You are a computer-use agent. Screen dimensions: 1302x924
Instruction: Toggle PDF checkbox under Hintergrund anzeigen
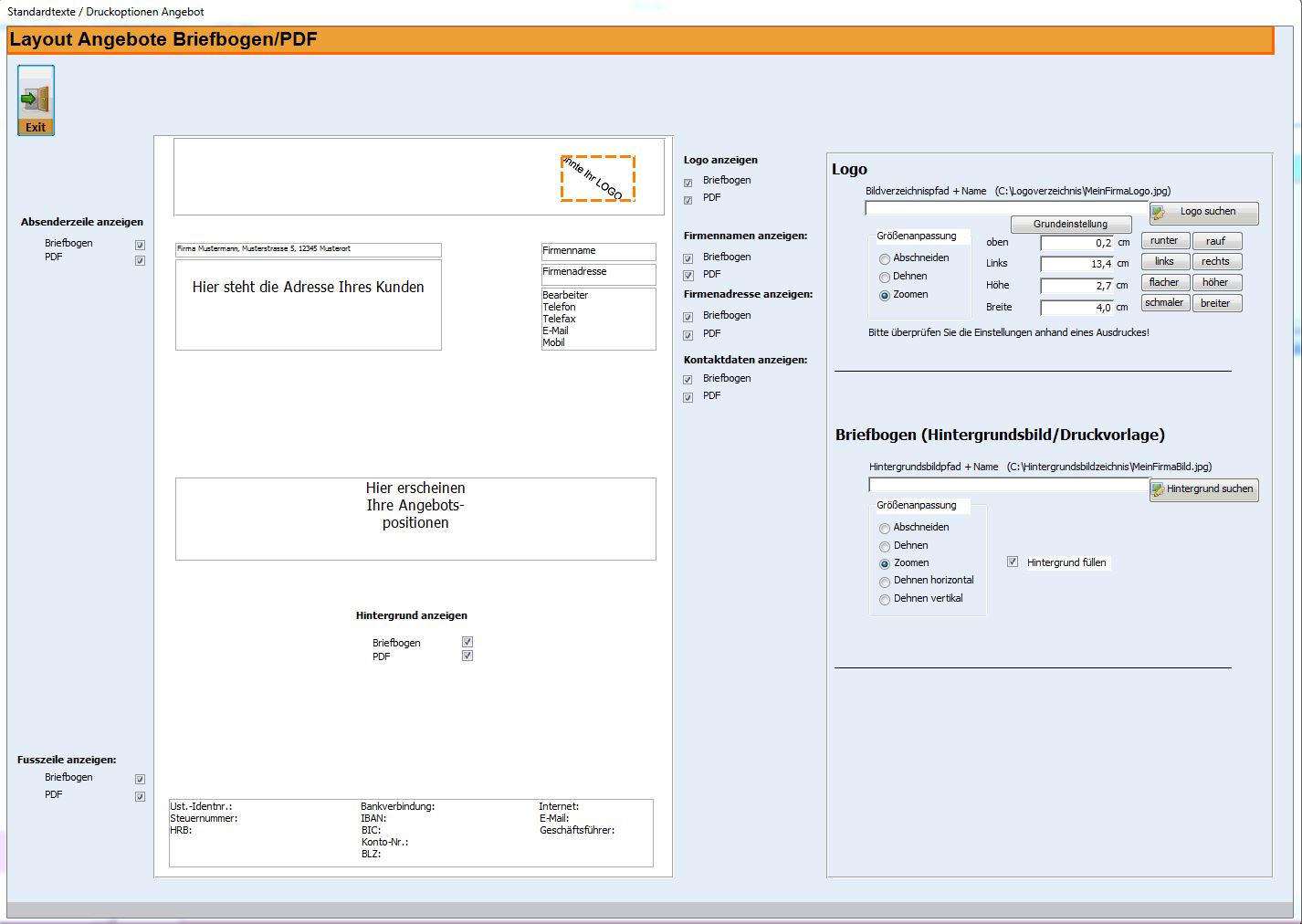tap(467, 656)
